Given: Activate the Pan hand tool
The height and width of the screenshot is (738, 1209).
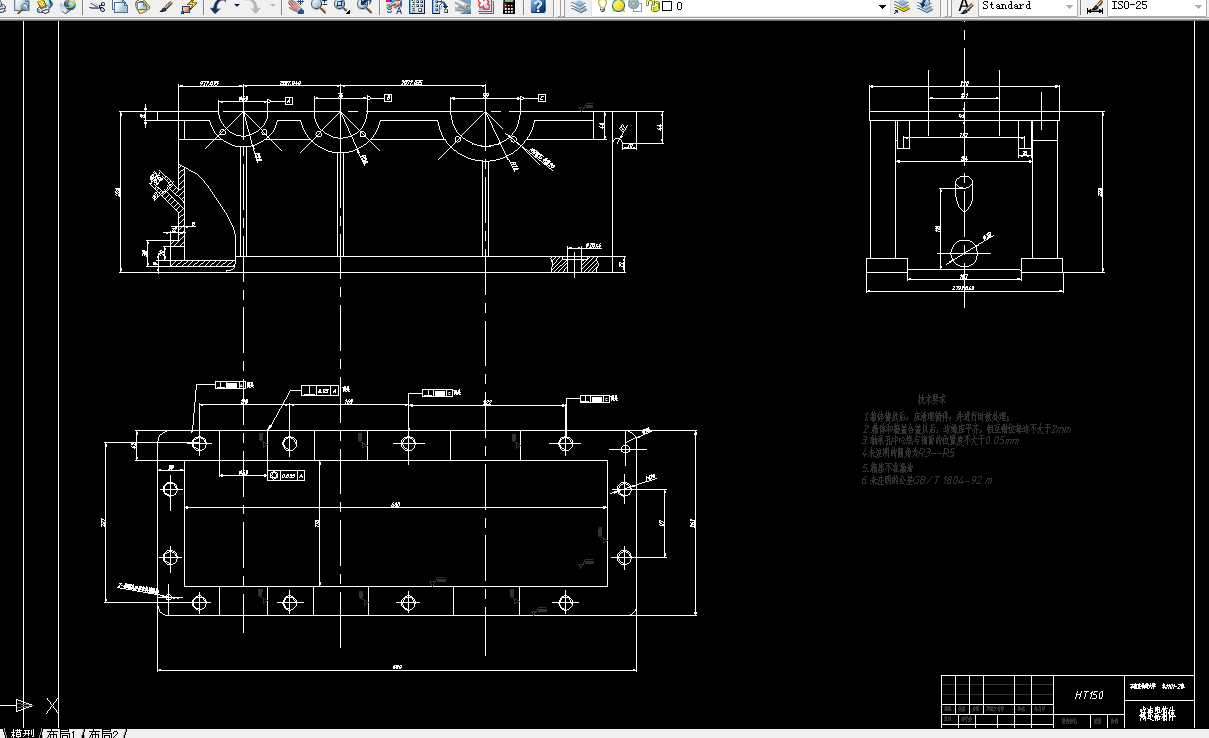Looking at the screenshot, I should point(295,6).
